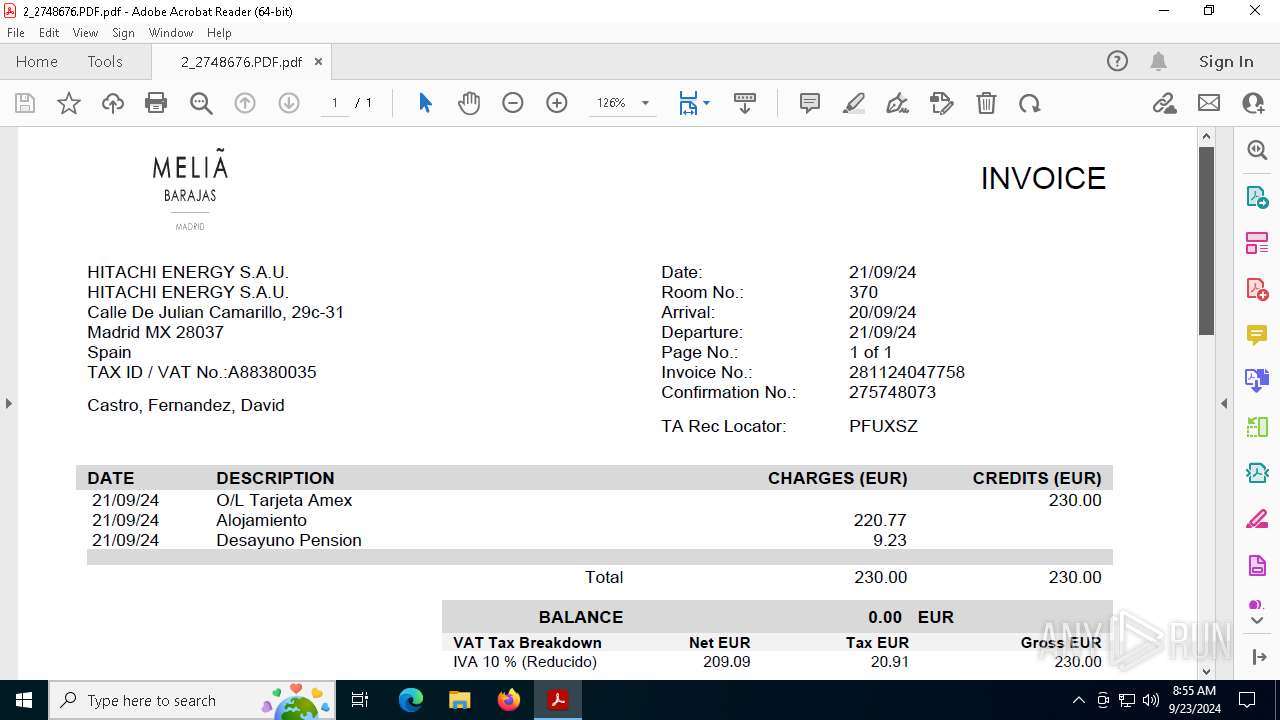The height and width of the screenshot is (720, 1280).
Task: Add a sticky note comment
Action: pos(810,103)
